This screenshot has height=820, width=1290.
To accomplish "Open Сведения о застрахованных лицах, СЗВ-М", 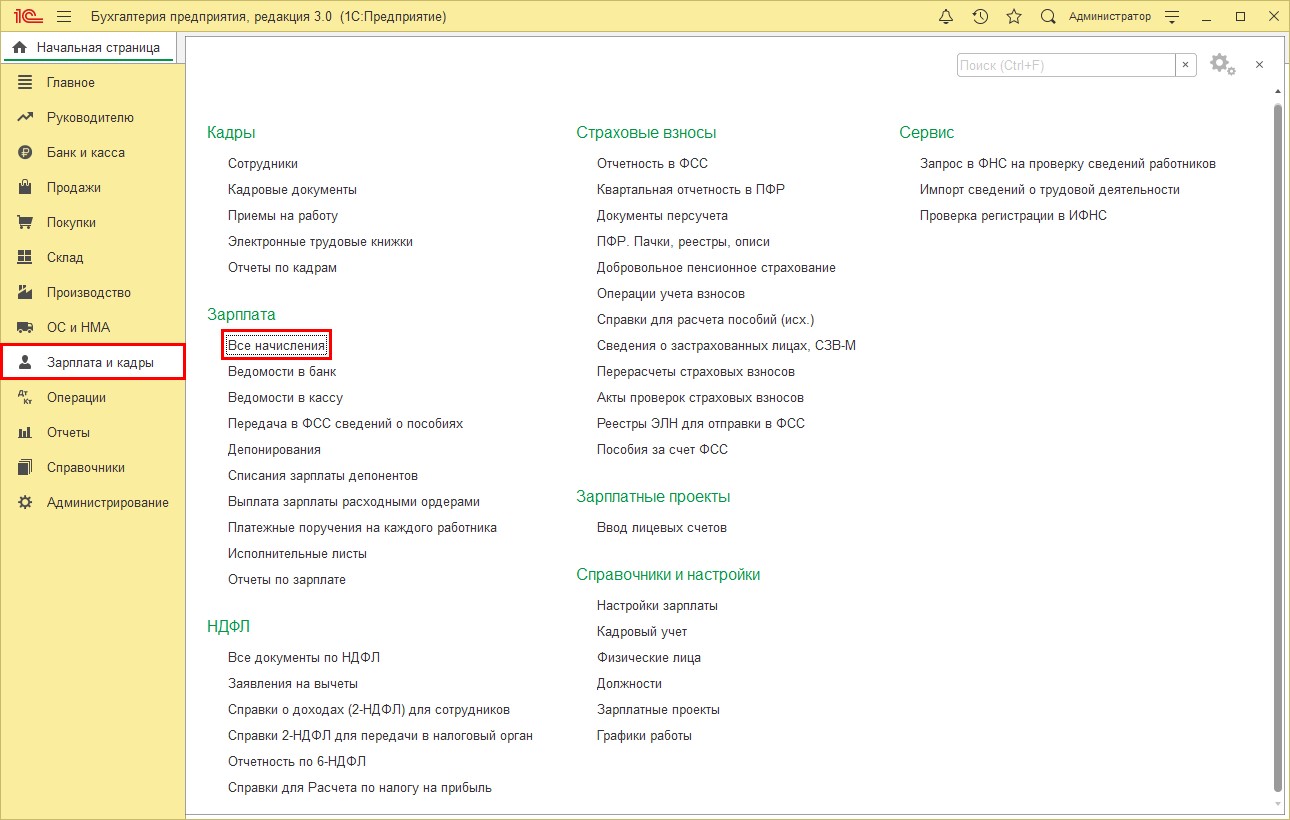I will pyautogui.click(x=726, y=345).
